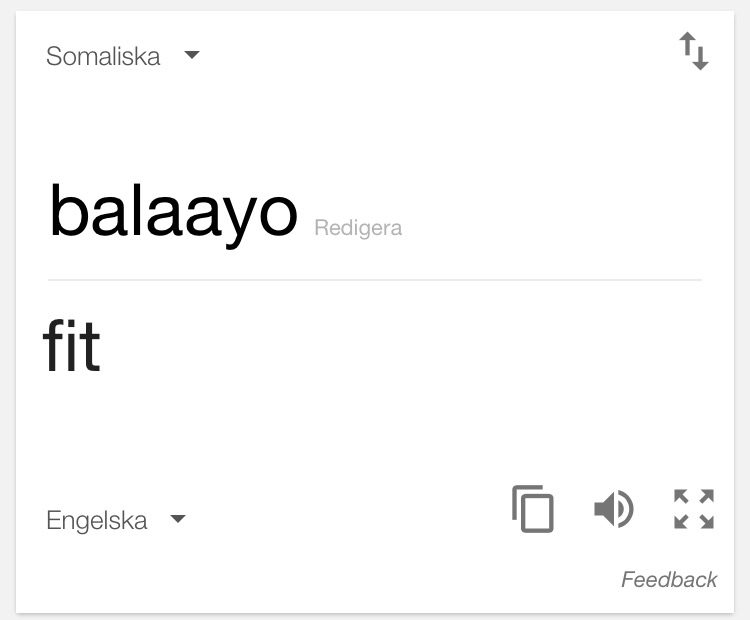Click the top-right arrow of fullscreen icon
The image size is (750, 620).
click(706, 496)
